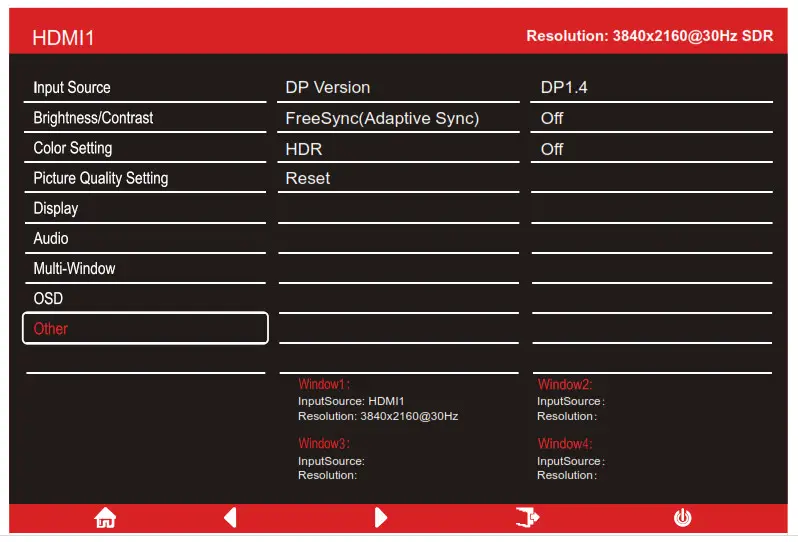Choose the Reset option

[398, 178]
